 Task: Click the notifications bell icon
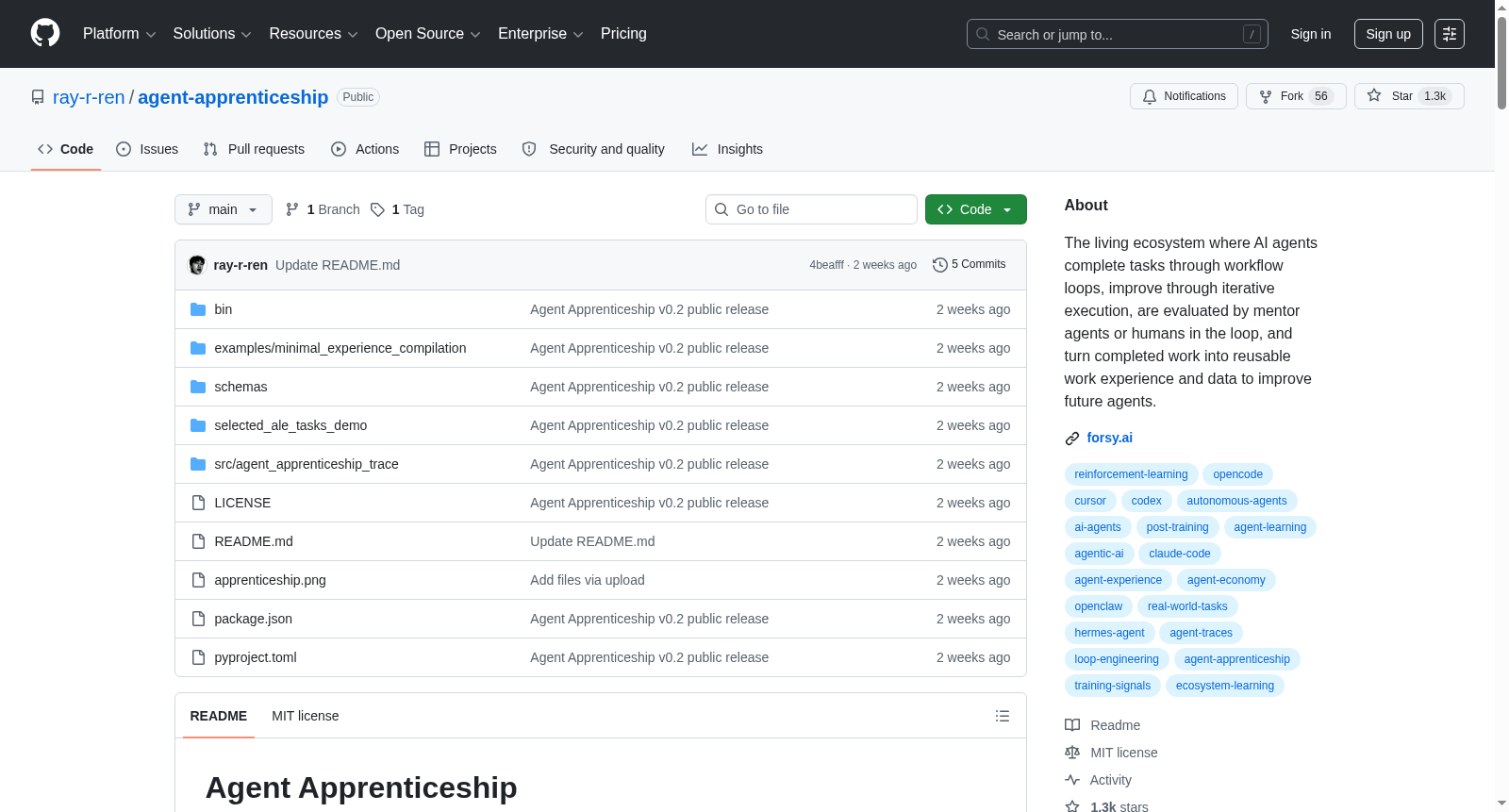coord(1150,96)
